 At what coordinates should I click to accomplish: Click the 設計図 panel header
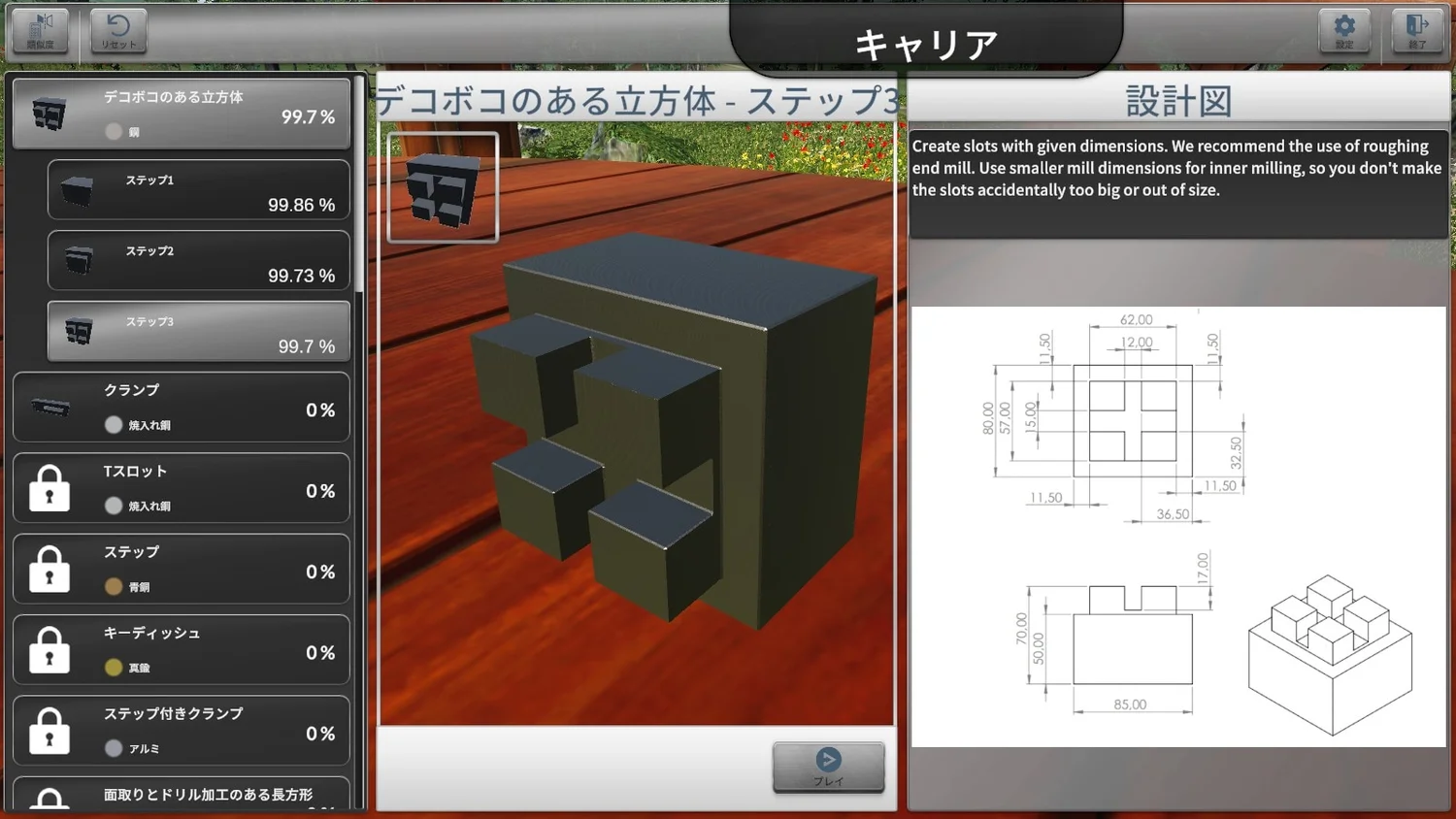[x=1177, y=100]
